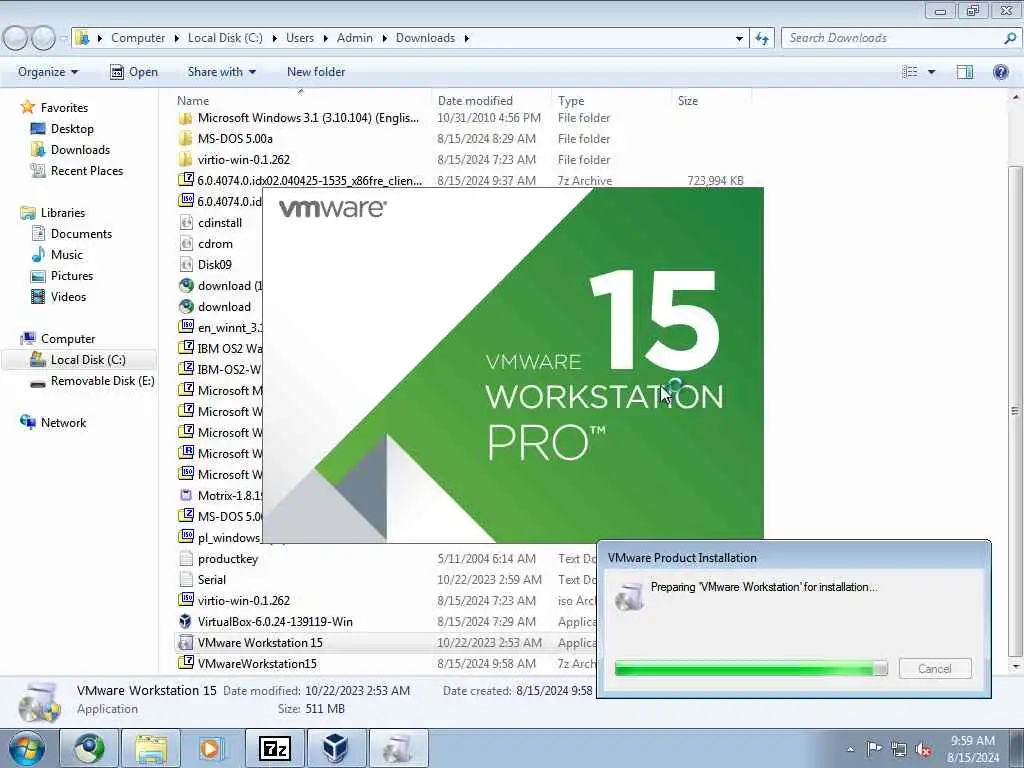Select Removable Disk (E:)
1024x768 pixels.
pyautogui.click(x=103, y=381)
